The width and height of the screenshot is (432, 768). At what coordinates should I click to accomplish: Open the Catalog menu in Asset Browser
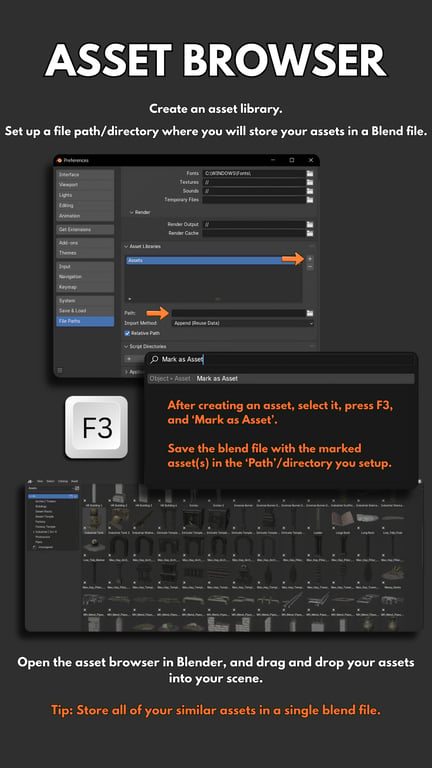click(63, 481)
